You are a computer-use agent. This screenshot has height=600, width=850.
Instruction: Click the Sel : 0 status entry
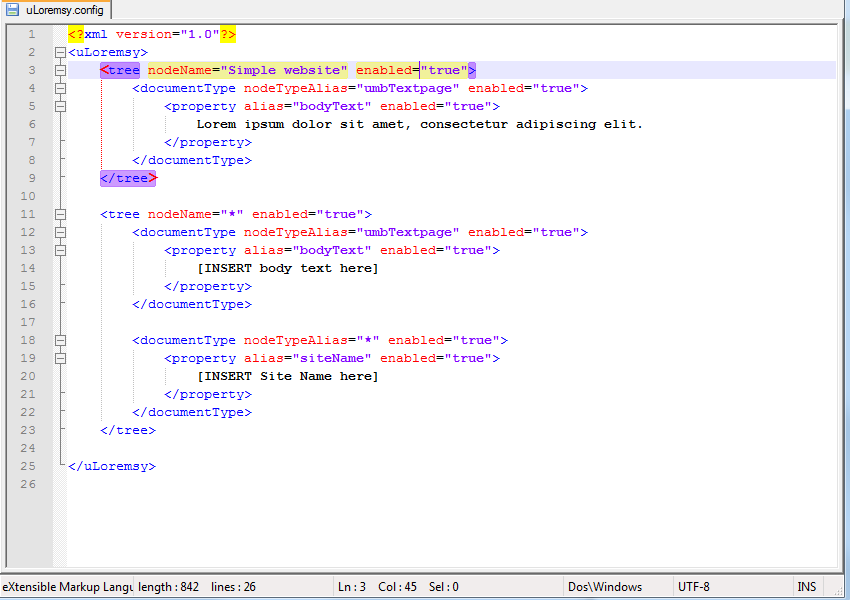(x=443, y=587)
